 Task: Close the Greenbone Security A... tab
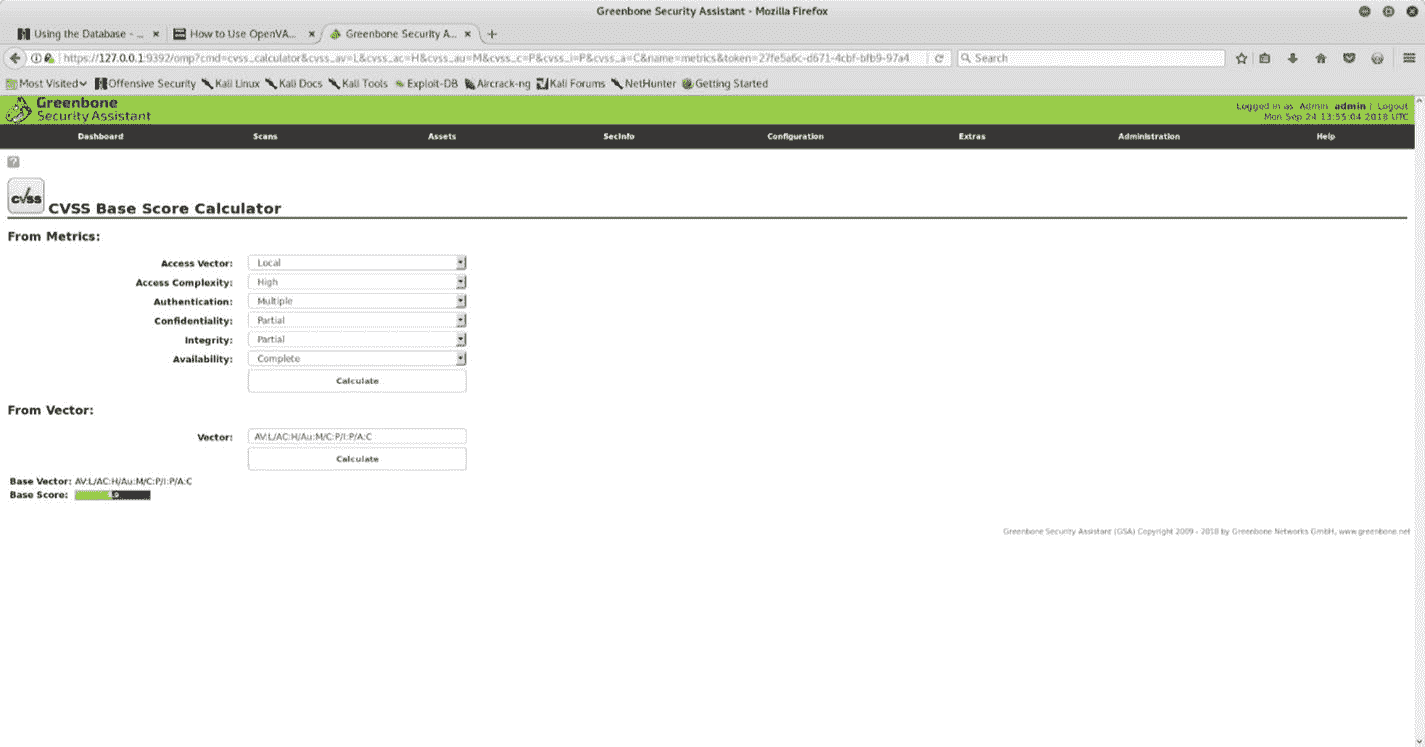[469, 34]
